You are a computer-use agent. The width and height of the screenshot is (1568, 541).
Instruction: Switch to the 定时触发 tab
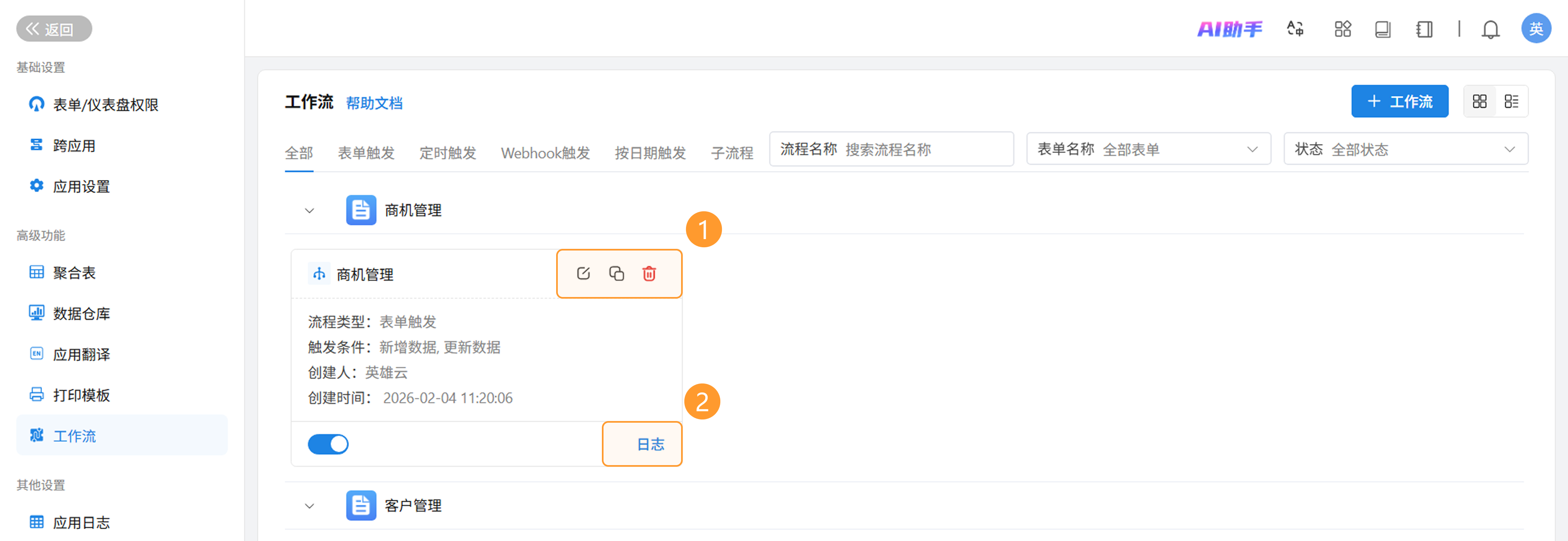pos(448,153)
